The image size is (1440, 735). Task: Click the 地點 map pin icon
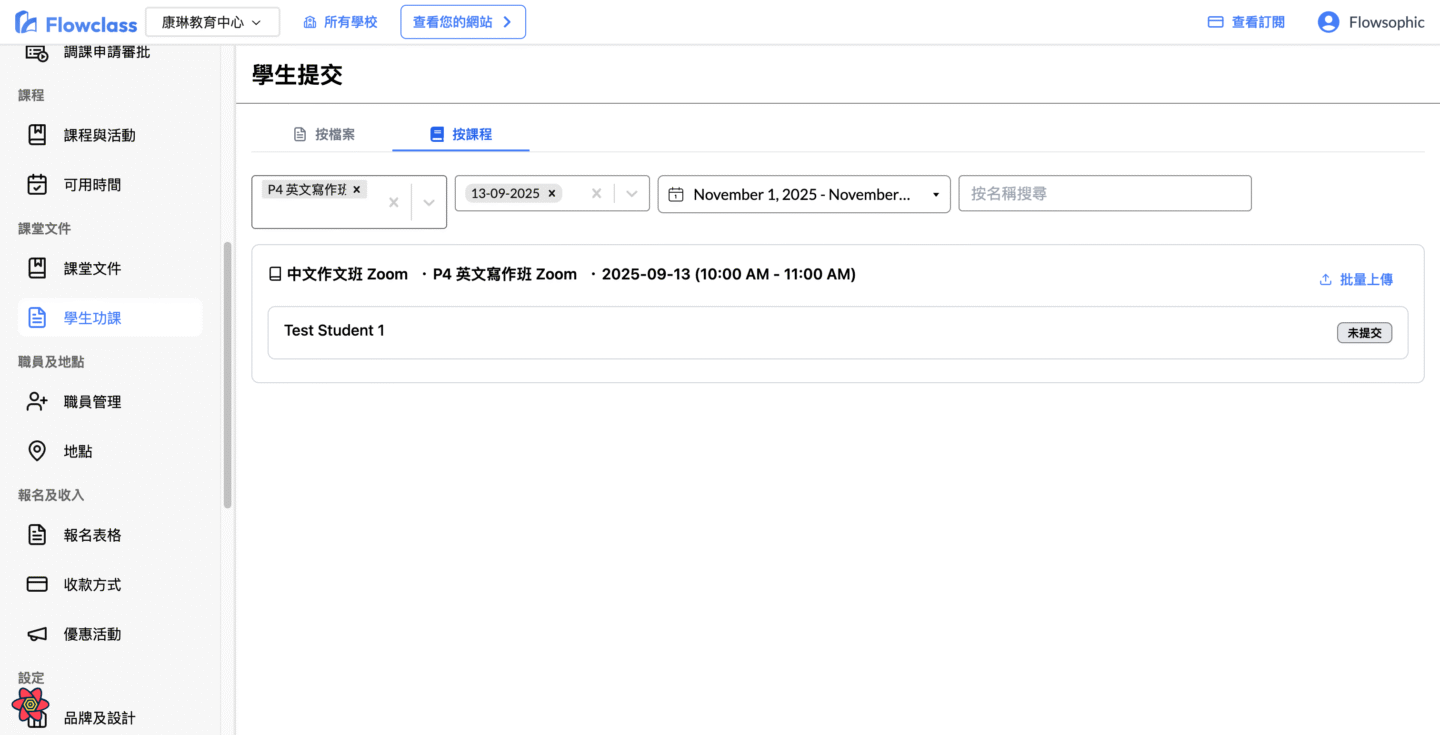coord(37,451)
